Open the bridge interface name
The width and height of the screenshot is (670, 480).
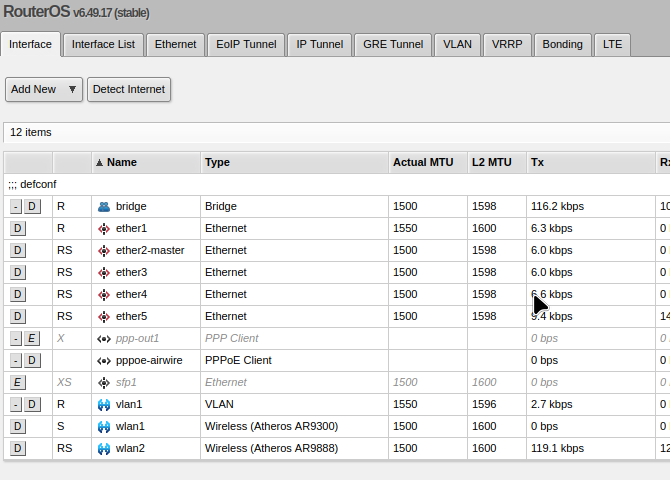point(131,206)
